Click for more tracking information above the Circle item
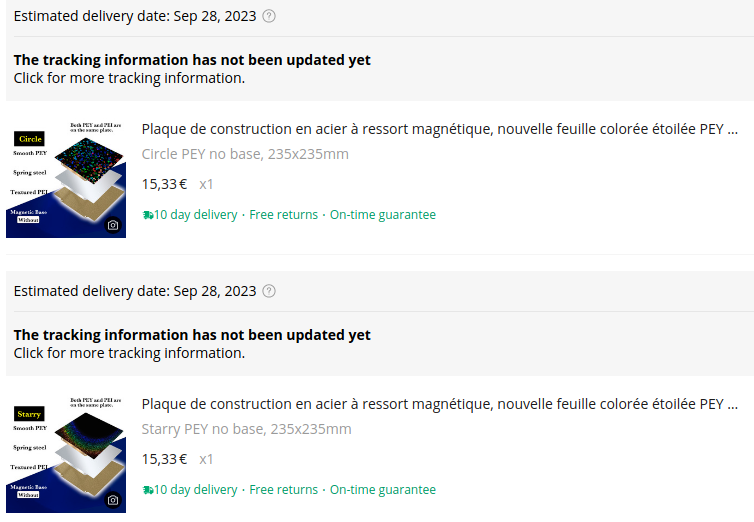Image resolution: width=754 pixels, height=522 pixels. tap(129, 78)
